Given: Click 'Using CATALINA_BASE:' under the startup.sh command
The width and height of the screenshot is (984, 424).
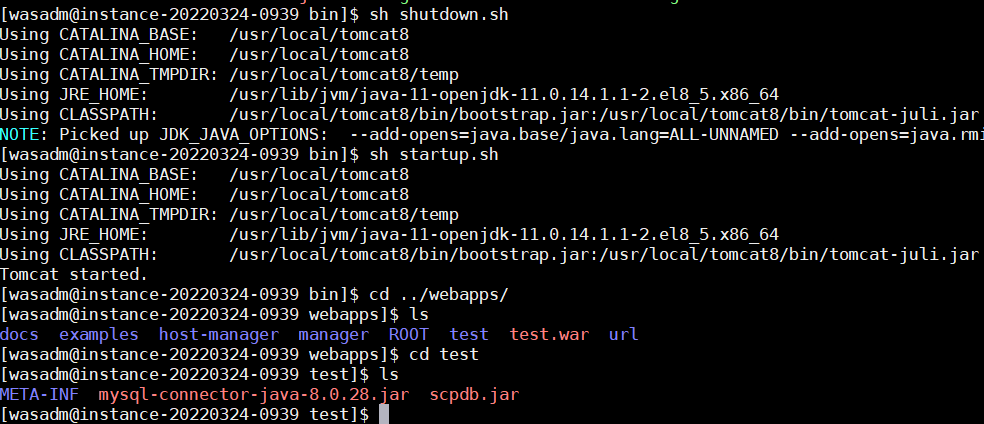Looking at the screenshot, I should 99,174.
